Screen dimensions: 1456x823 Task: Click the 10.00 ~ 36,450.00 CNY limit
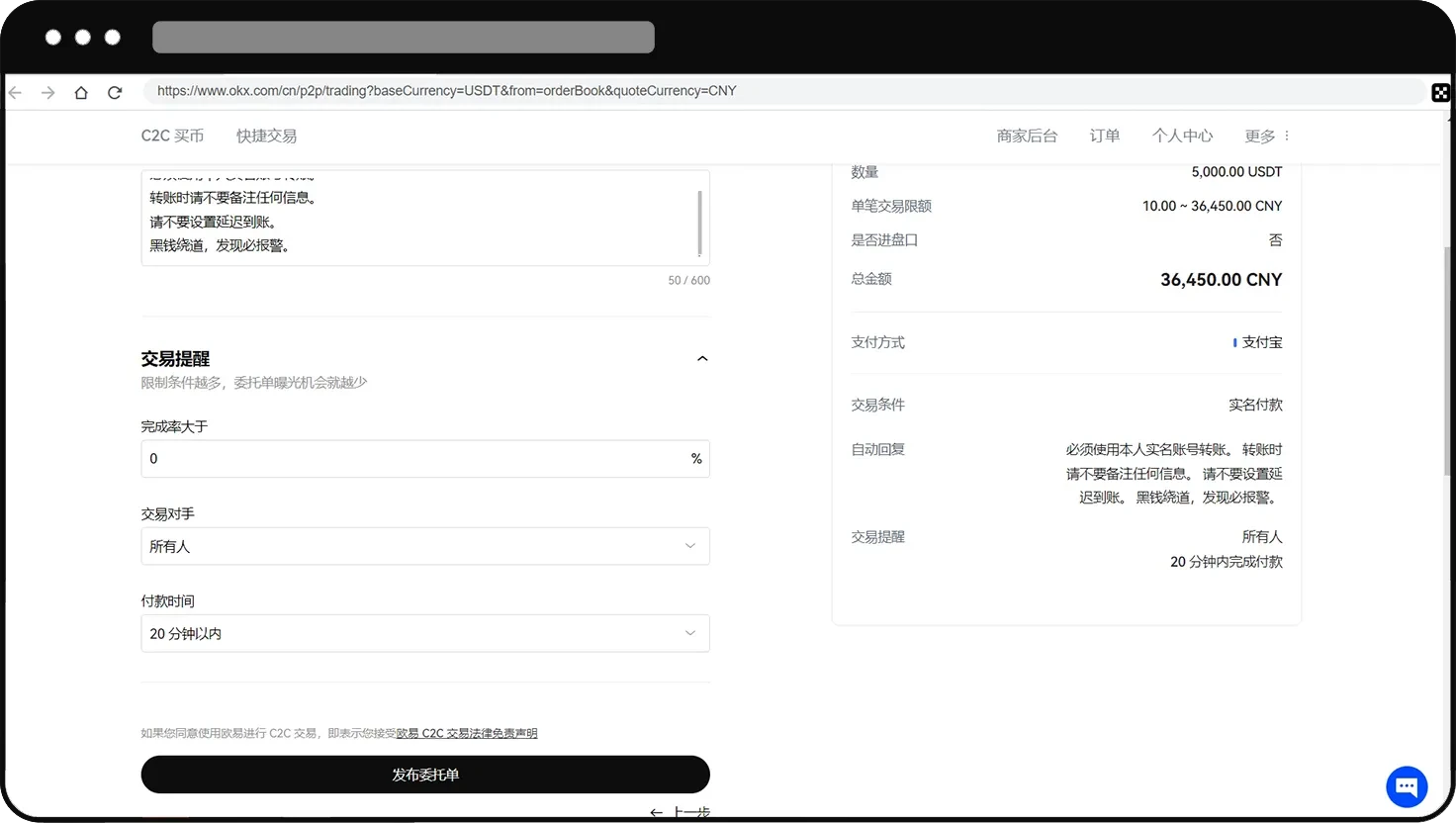[x=1212, y=206]
